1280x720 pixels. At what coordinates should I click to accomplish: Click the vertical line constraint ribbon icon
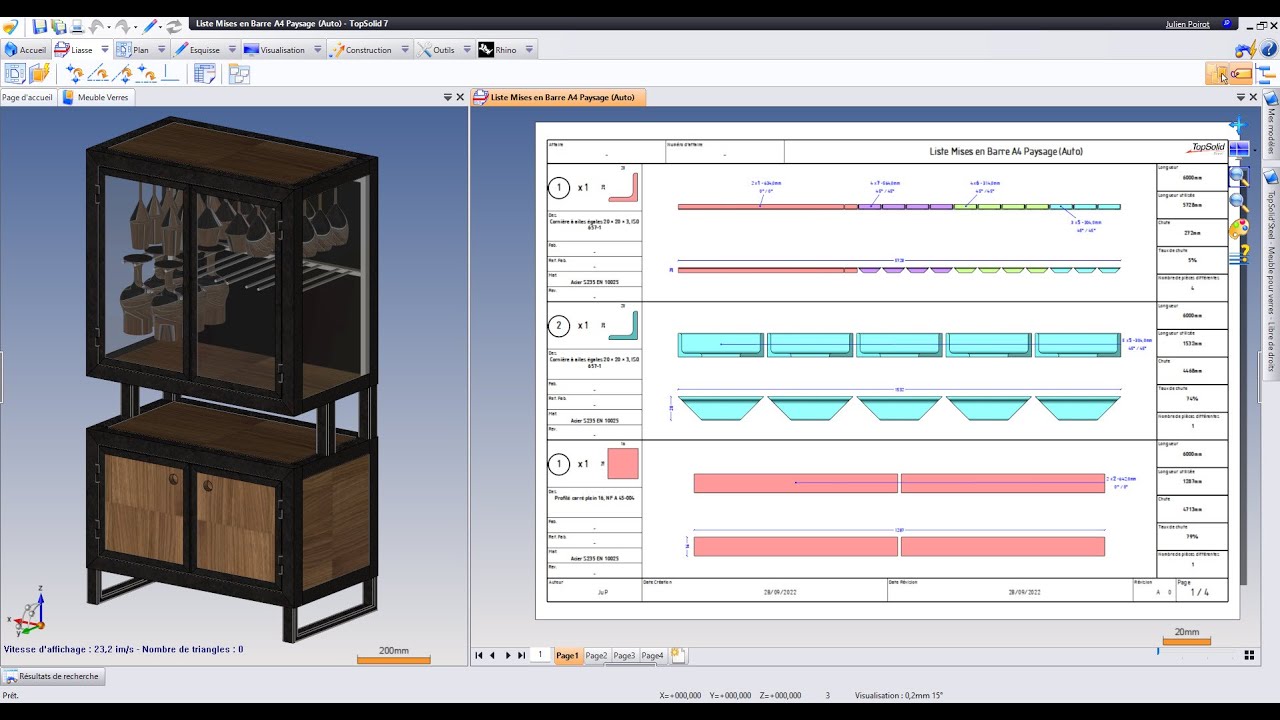[170, 73]
